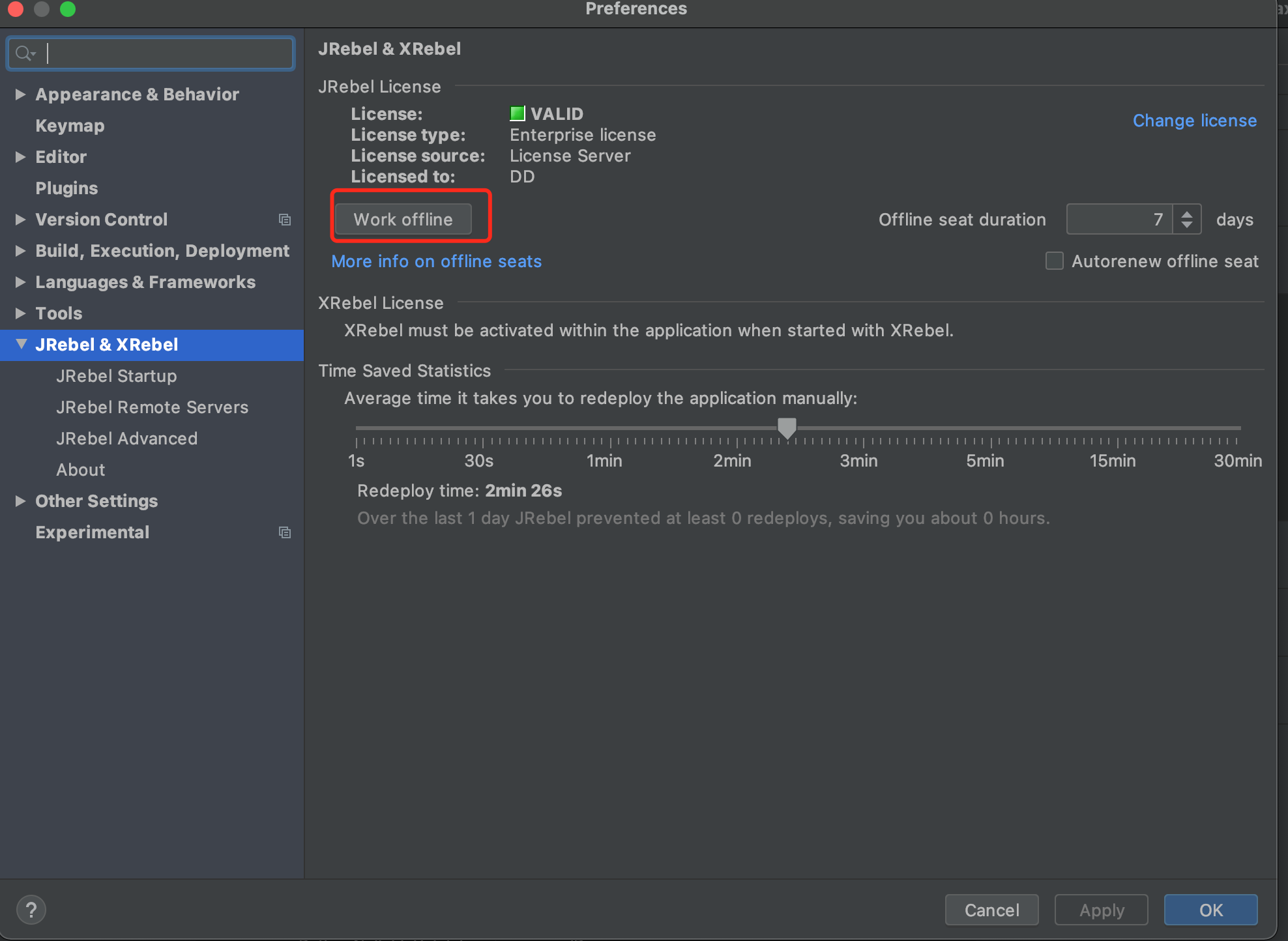Click the XRebel activation notice text

pos(649,330)
